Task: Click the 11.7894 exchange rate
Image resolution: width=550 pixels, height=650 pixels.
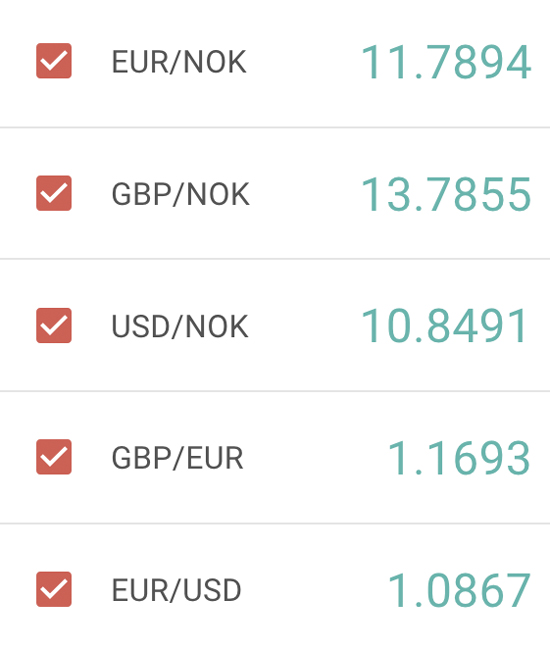Action: point(446,62)
